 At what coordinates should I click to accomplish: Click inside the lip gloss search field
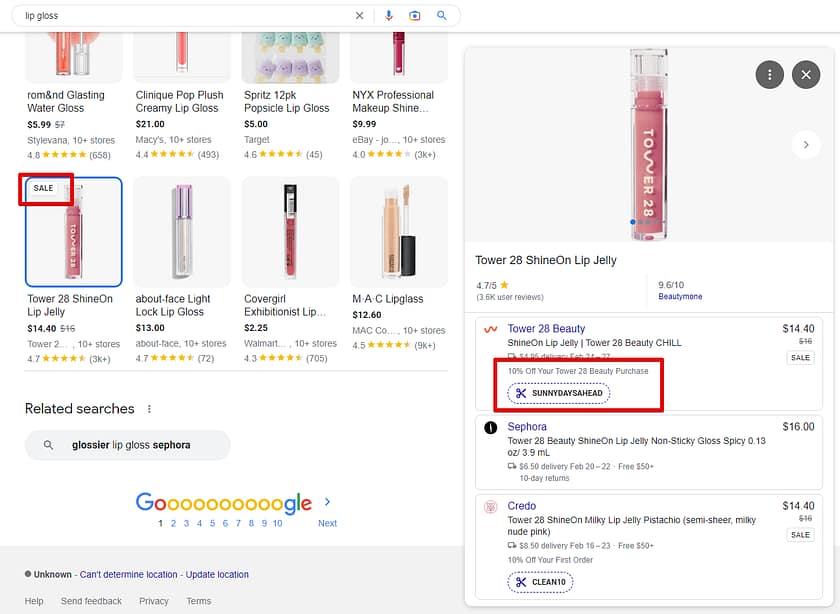(x=180, y=16)
